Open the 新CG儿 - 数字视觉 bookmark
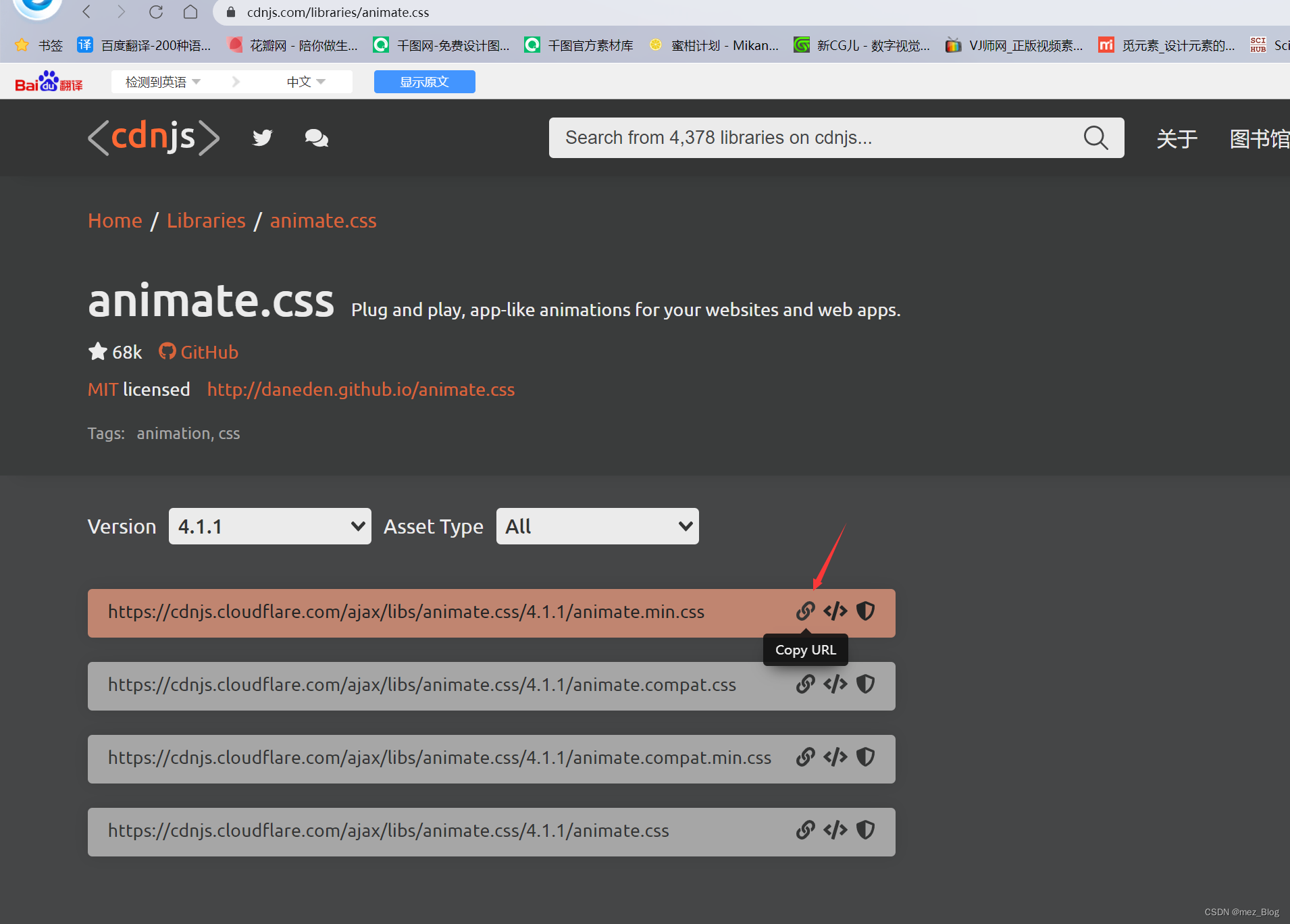Viewport: 1290px width, 924px height. tap(862, 45)
